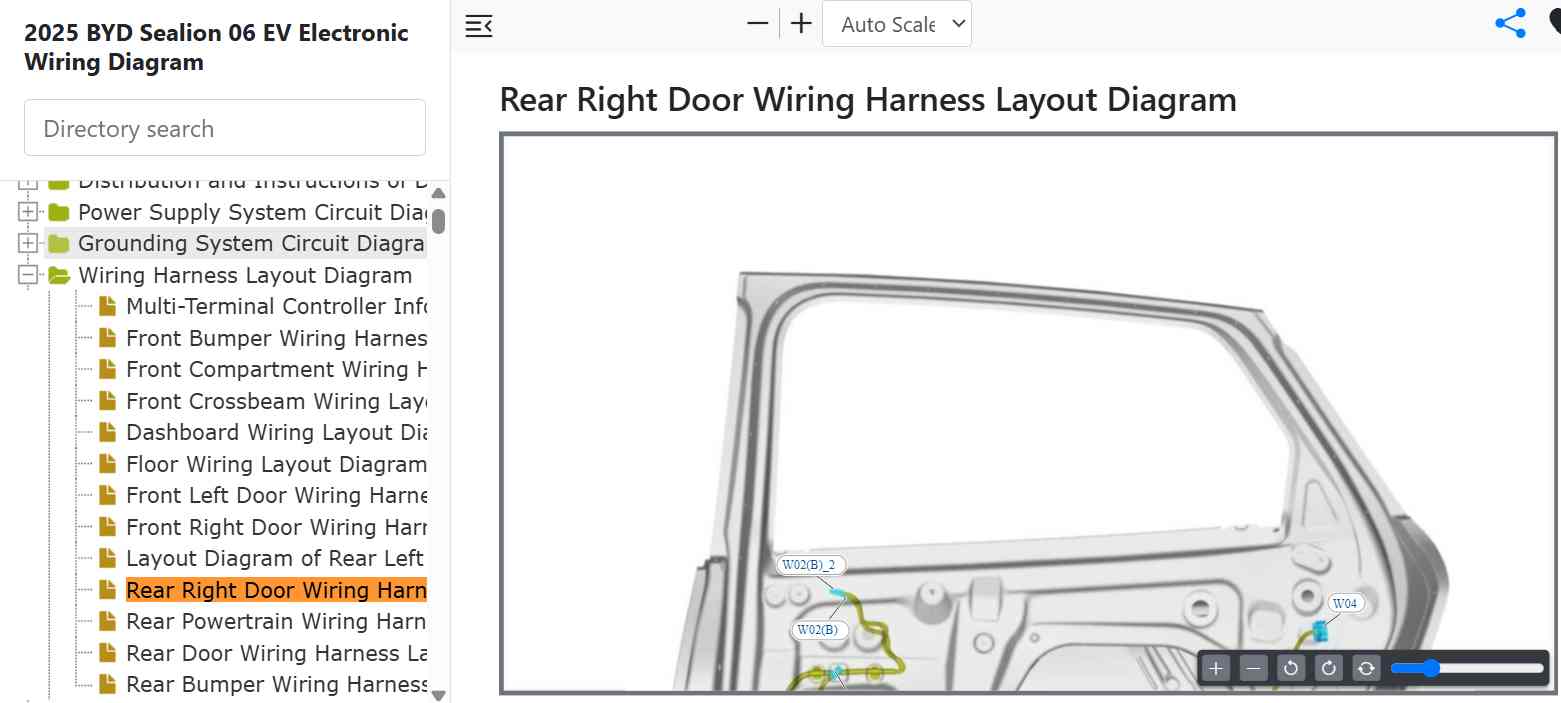Image resolution: width=1561 pixels, height=703 pixels.
Task: Open Multi-Terminal Controller Info document
Action: tap(277, 306)
